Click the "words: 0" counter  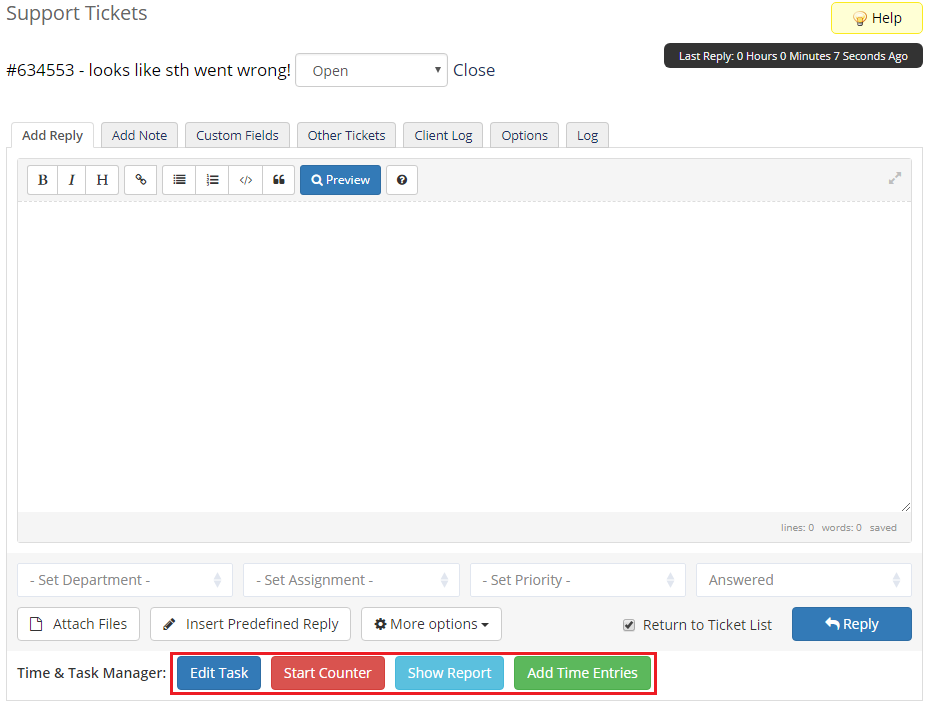[x=841, y=527]
